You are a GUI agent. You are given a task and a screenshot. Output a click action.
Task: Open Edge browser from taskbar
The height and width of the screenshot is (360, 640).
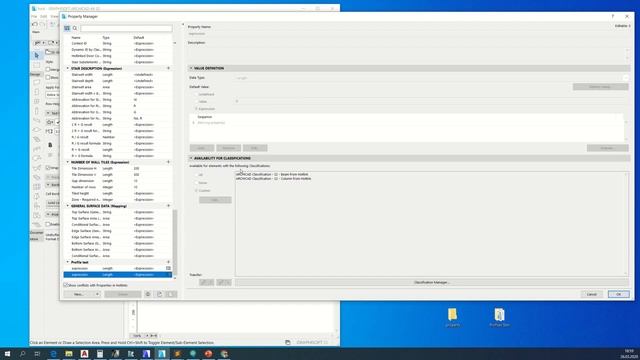(x=53, y=353)
